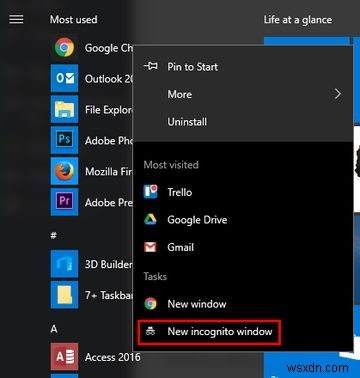Select New window task
360x378 pixels.
click(243, 304)
